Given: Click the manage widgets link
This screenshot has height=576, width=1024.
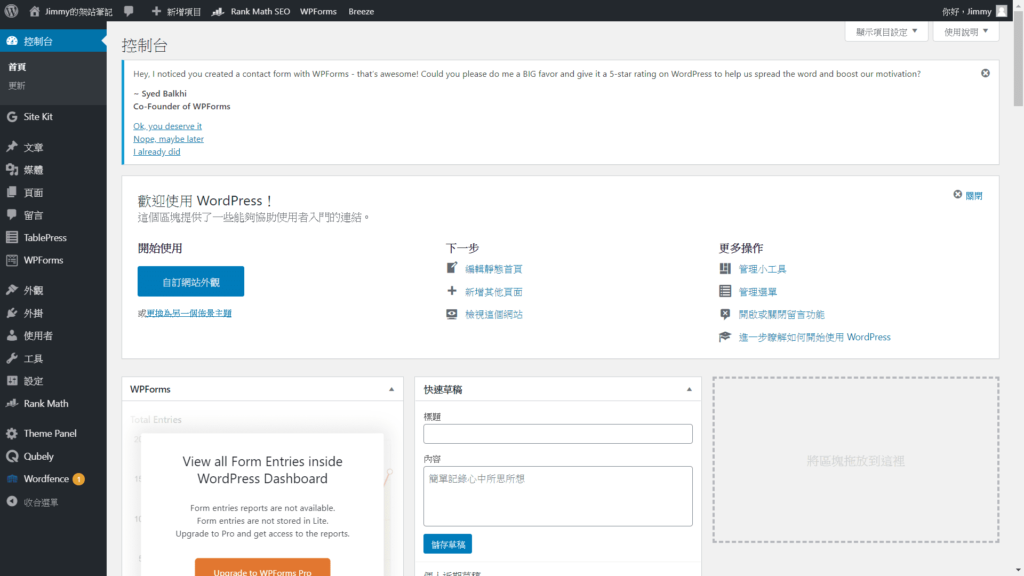Looking at the screenshot, I should click(x=762, y=269).
